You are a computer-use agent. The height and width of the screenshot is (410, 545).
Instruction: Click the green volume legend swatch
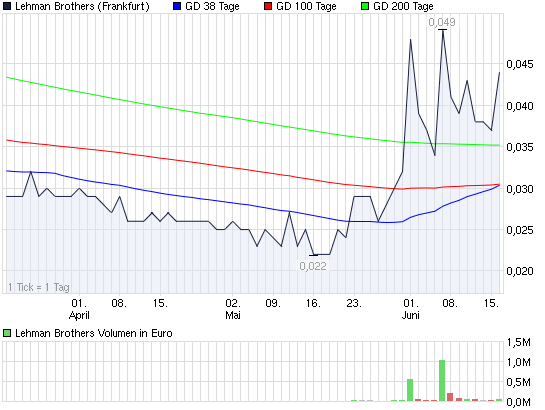click(7, 333)
